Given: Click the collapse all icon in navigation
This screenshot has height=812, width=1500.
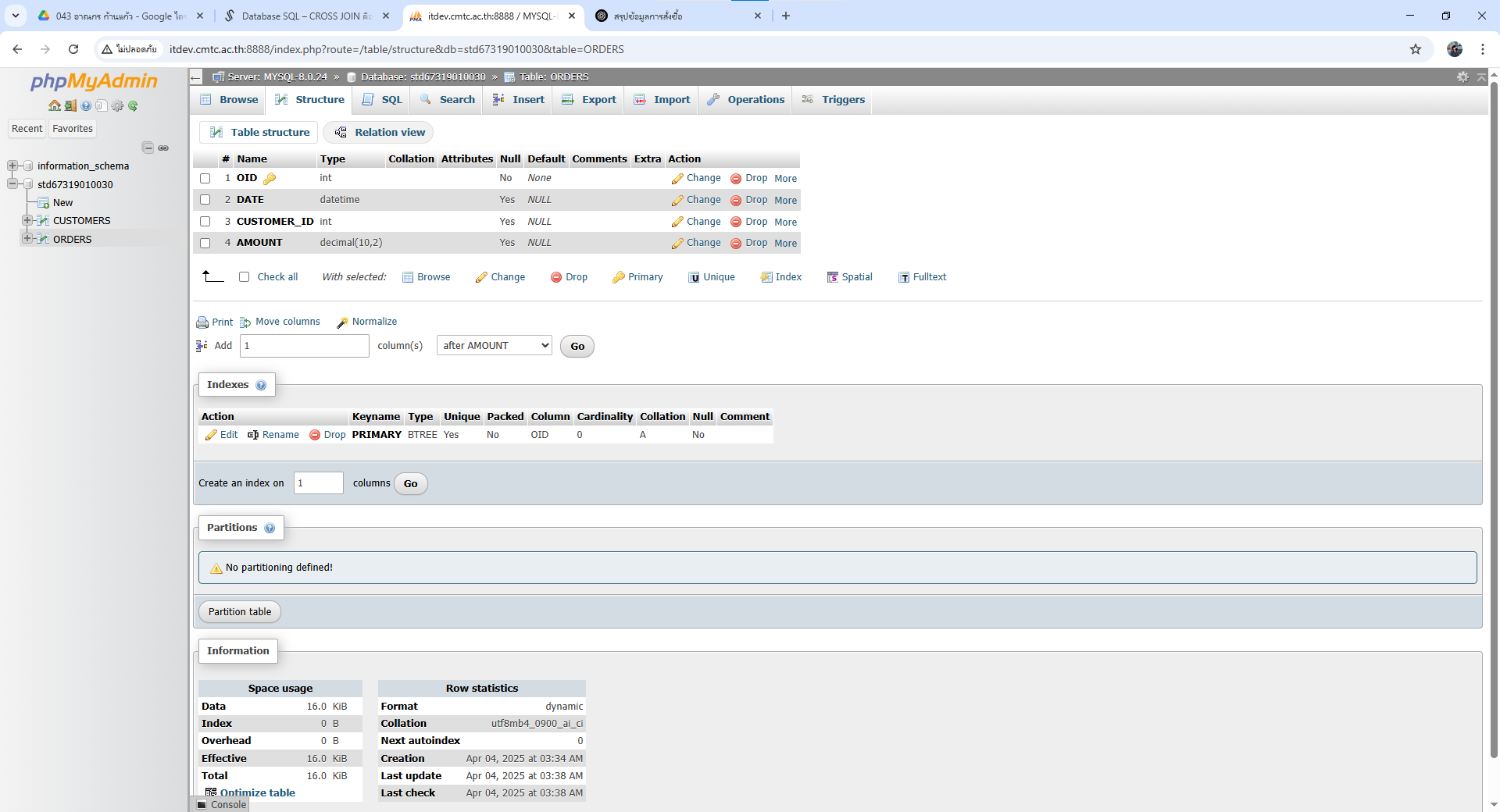Looking at the screenshot, I should click(x=148, y=148).
